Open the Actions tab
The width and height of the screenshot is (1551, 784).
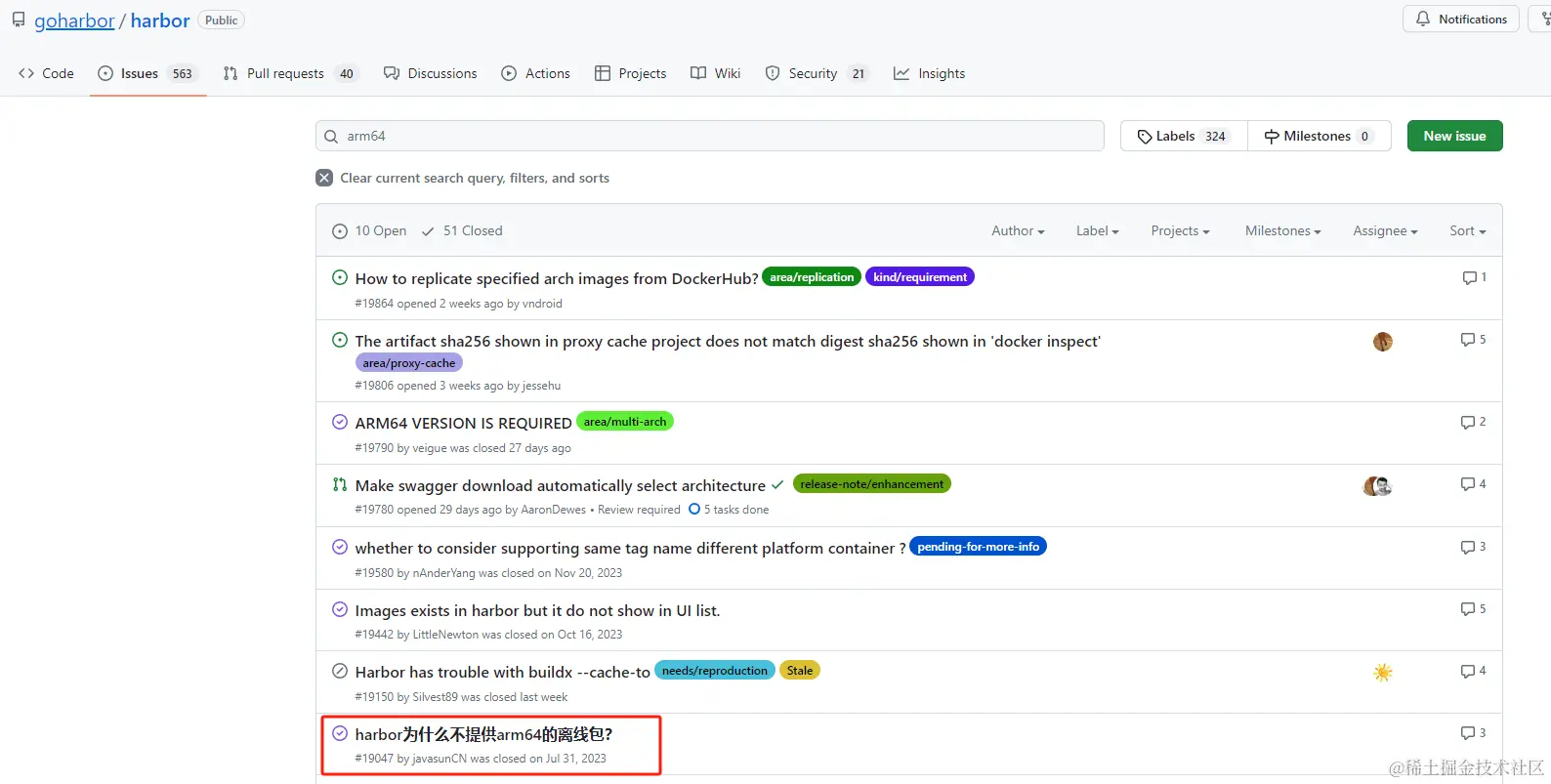click(x=535, y=73)
